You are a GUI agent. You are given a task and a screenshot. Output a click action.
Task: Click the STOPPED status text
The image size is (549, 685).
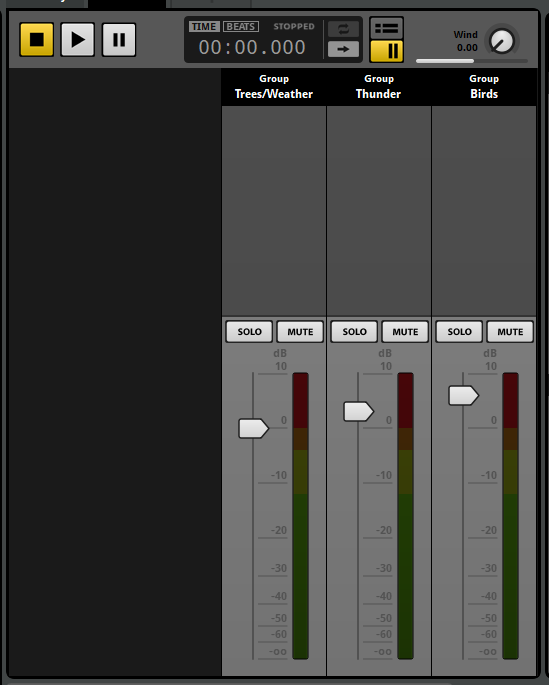click(294, 27)
